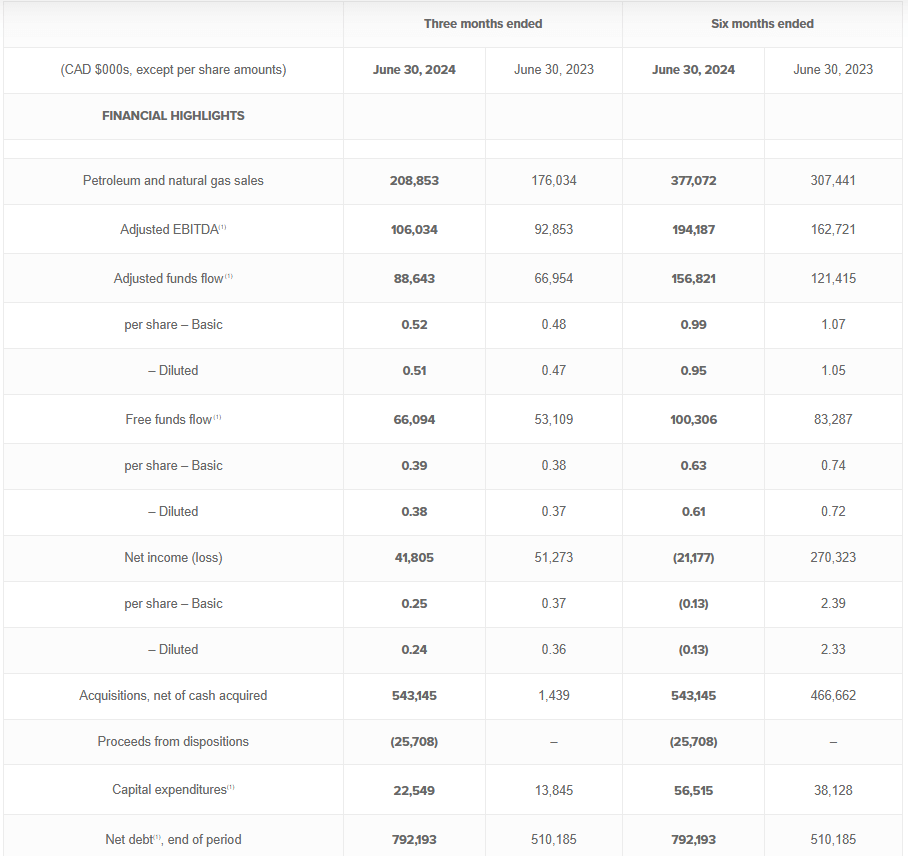Select the 22,549 capital expenditures value
This screenshot has width=908, height=856.
414,790
